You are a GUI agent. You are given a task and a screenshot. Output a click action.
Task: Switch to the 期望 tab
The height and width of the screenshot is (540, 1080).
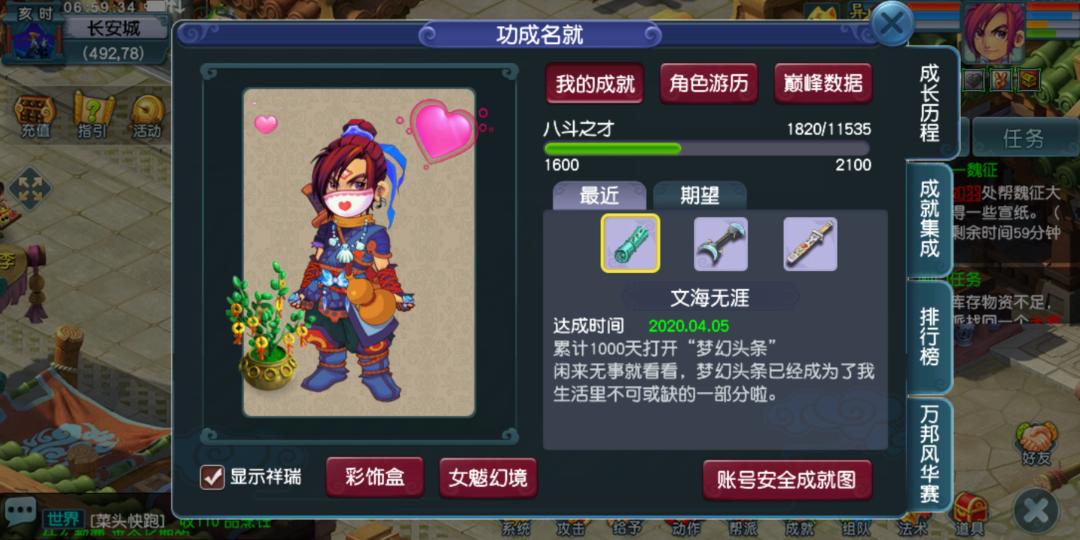[700, 196]
